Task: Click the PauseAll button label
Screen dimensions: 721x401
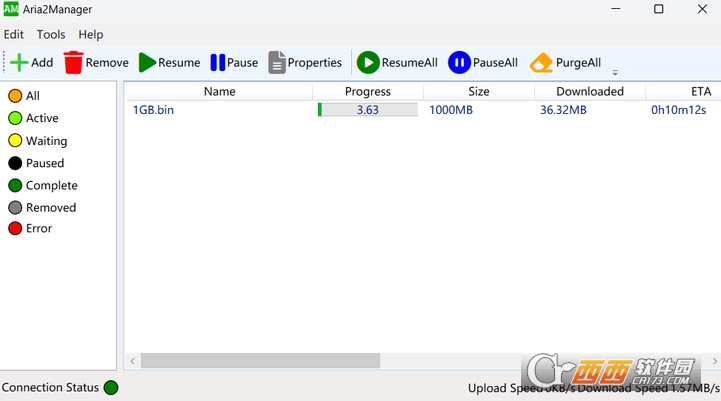Action: click(x=495, y=63)
